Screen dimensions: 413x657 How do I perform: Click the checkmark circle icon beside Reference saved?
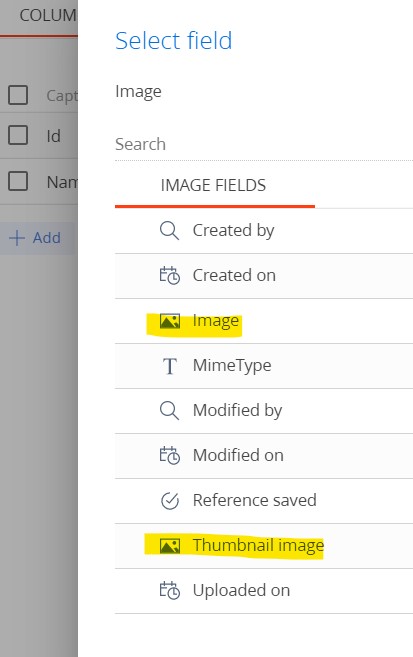pos(170,500)
